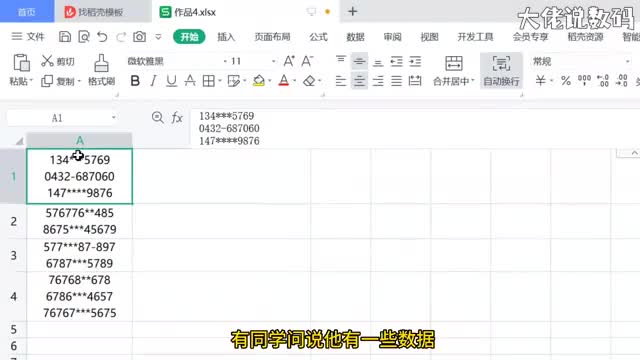Switch to the Review tab
The height and width of the screenshot is (360, 640).
click(x=392, y=37)
